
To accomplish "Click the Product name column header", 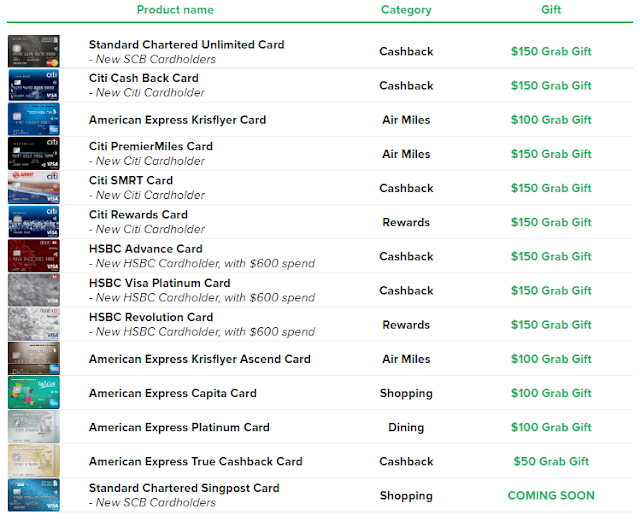I will point(175,9).
